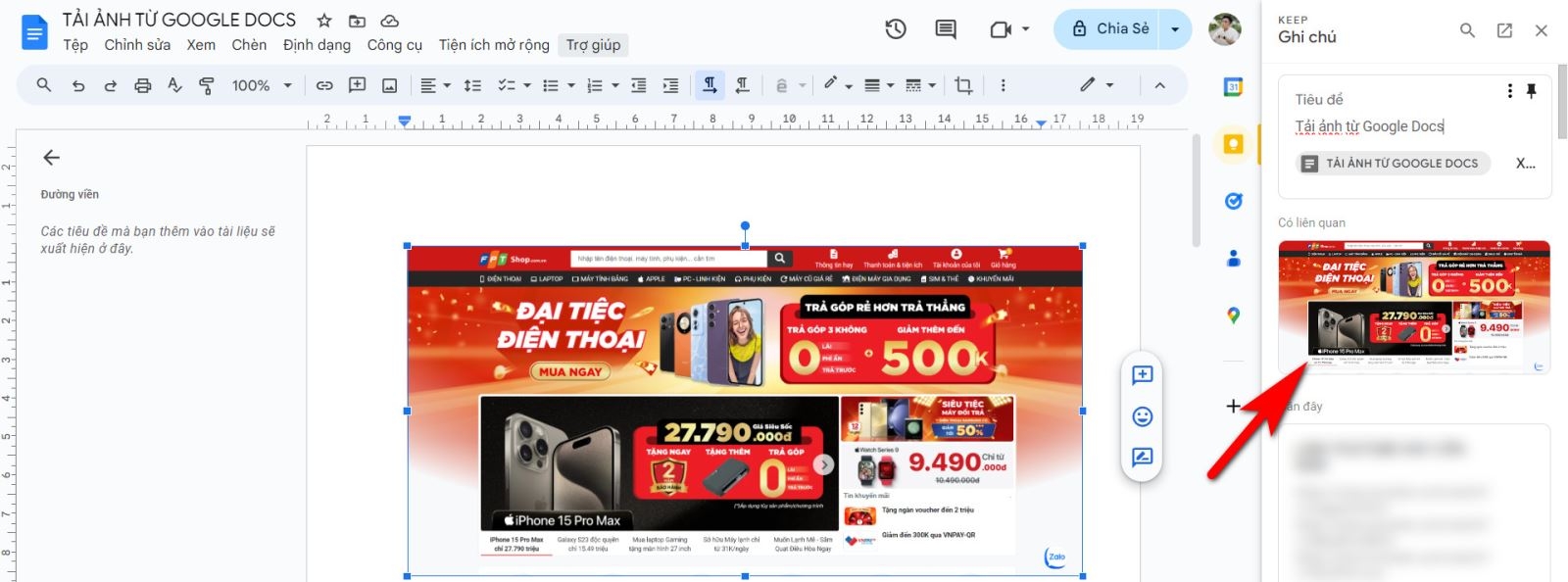
Task: Collapse the toolbar menus chevron
Action: 1160,86
